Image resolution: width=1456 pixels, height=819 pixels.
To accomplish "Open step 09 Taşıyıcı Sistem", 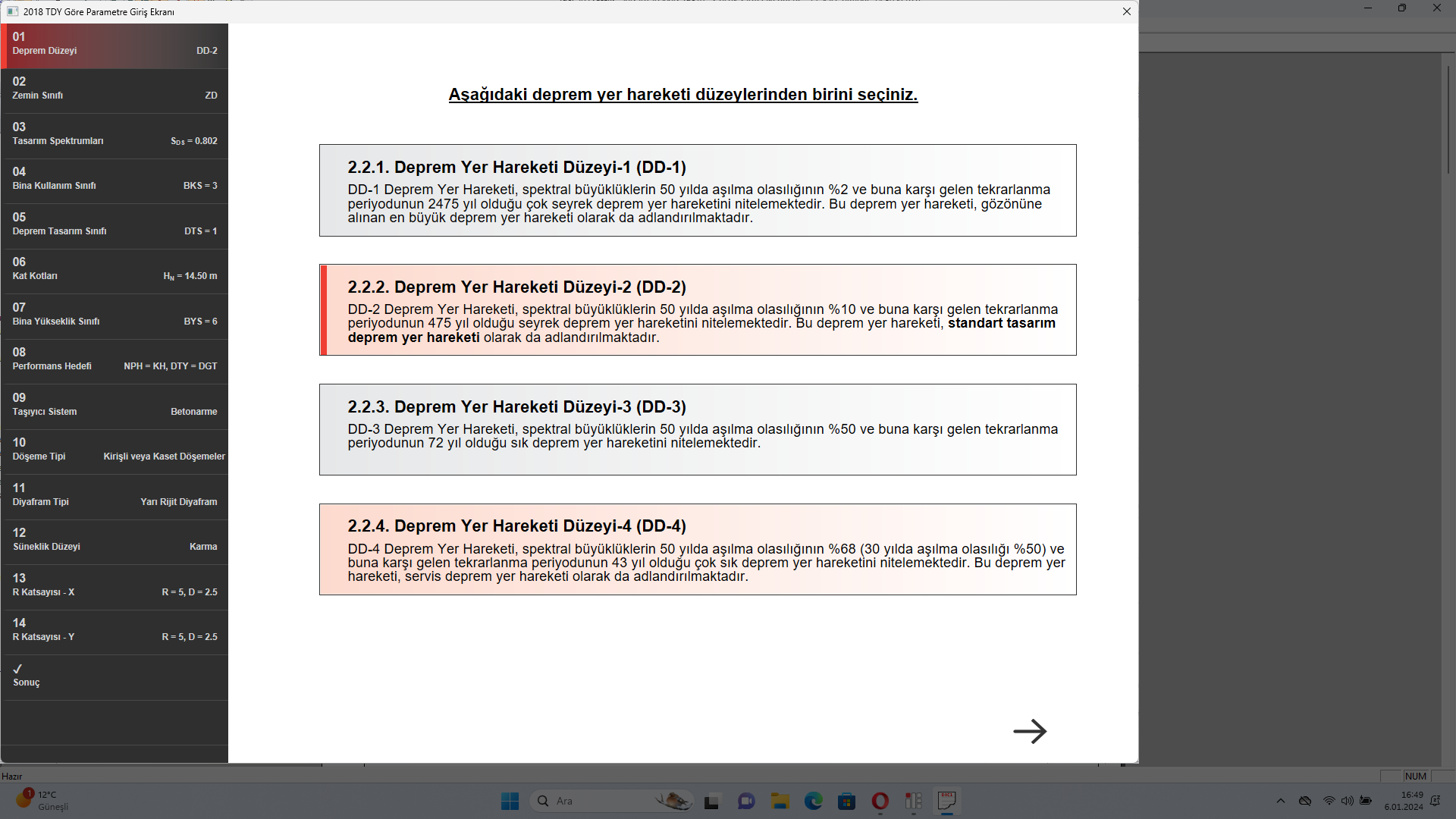I will point(114,405).
